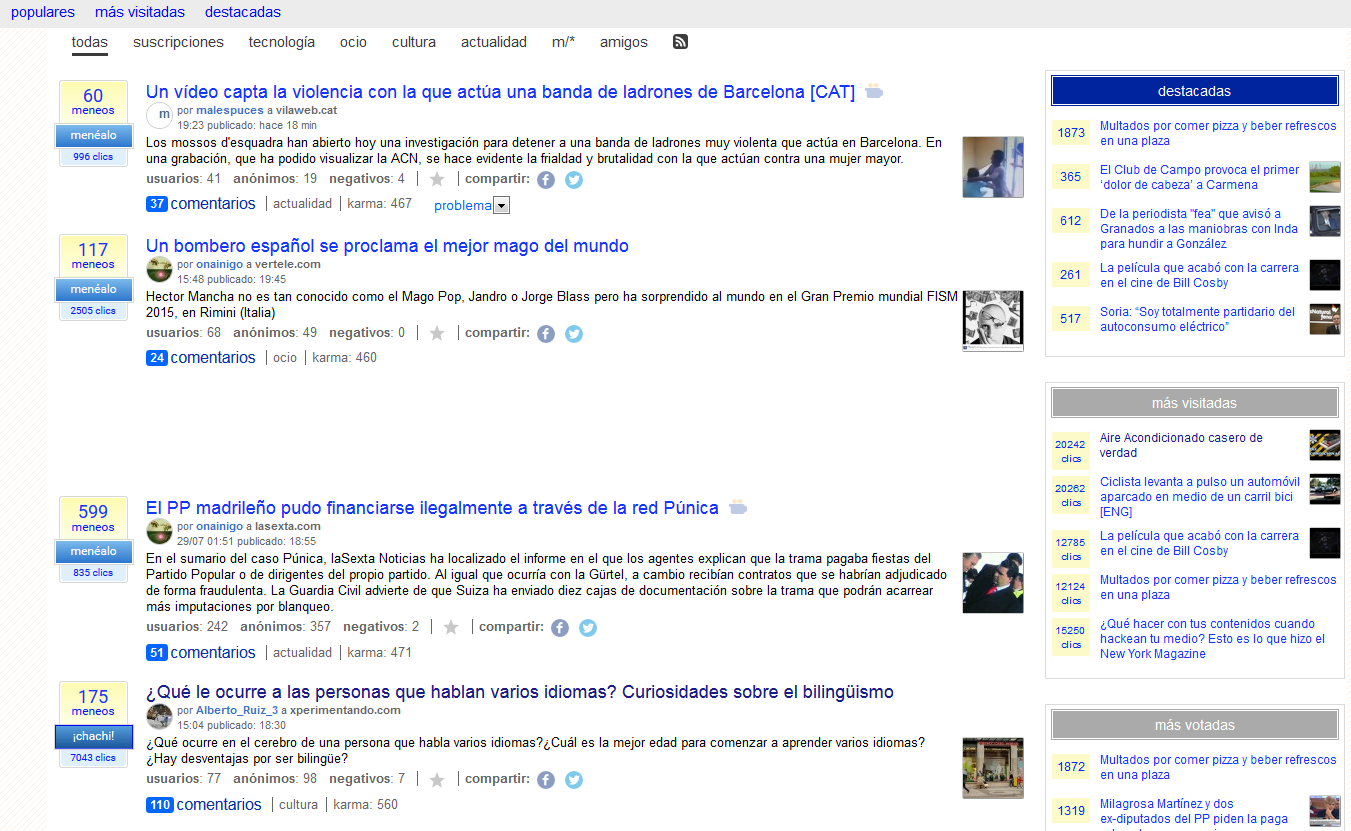Open the '110 comentarios' link
The width and height of the screenshot is (1351, 831).
click(204, 805)
